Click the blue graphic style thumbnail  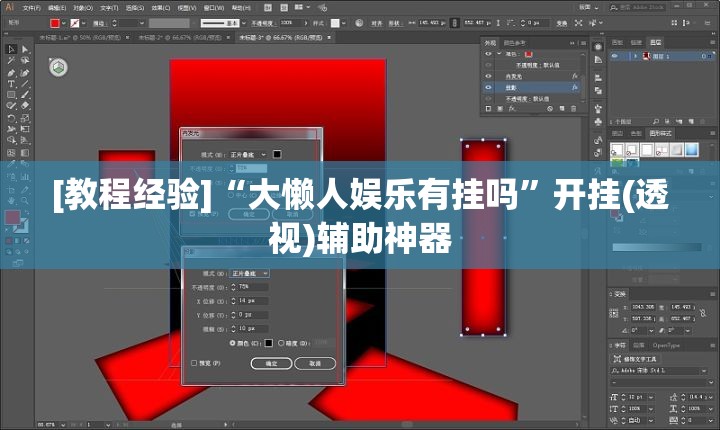[x=691, y=150]
